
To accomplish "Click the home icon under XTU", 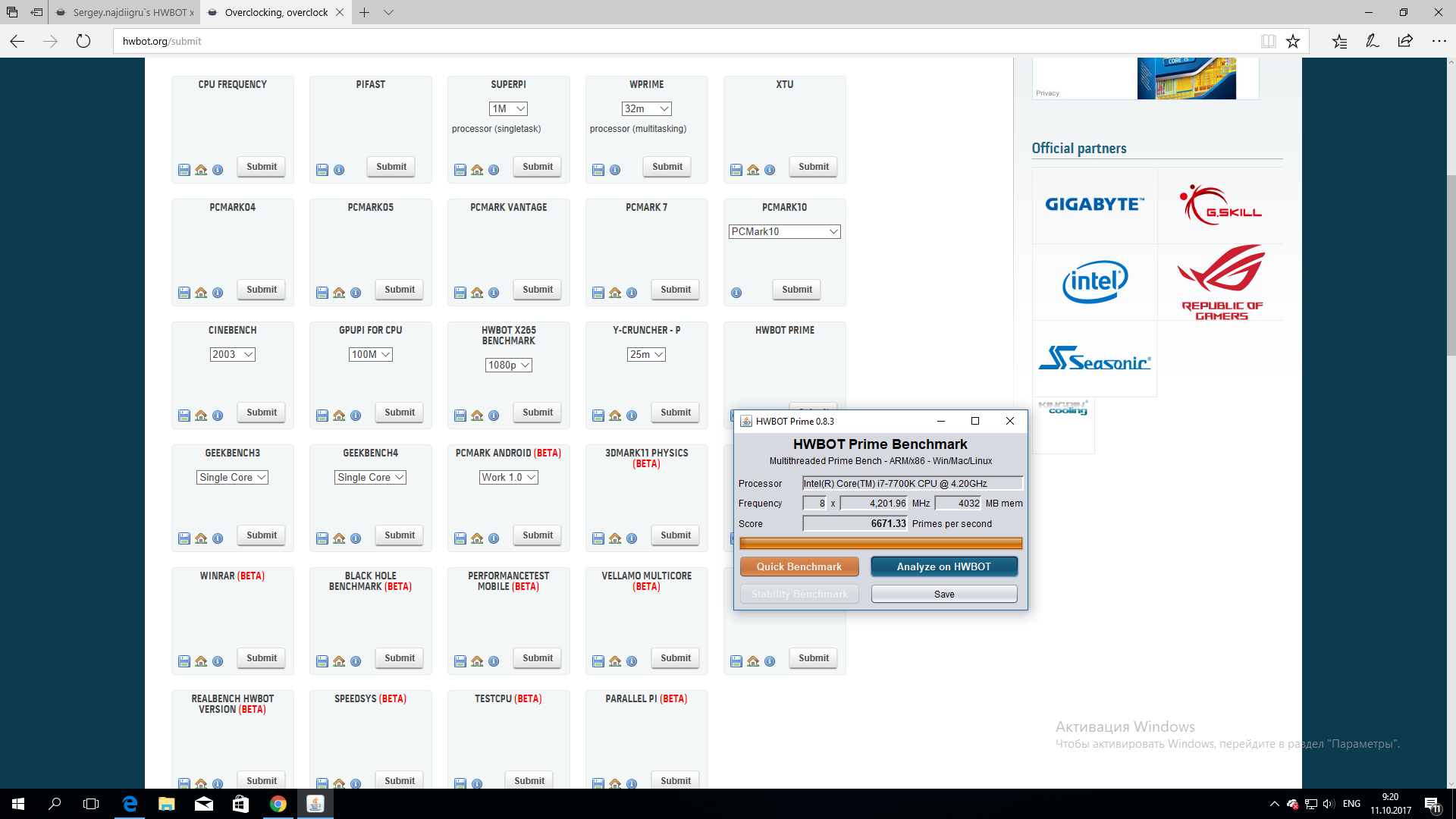I will click(x=753, y=170).
